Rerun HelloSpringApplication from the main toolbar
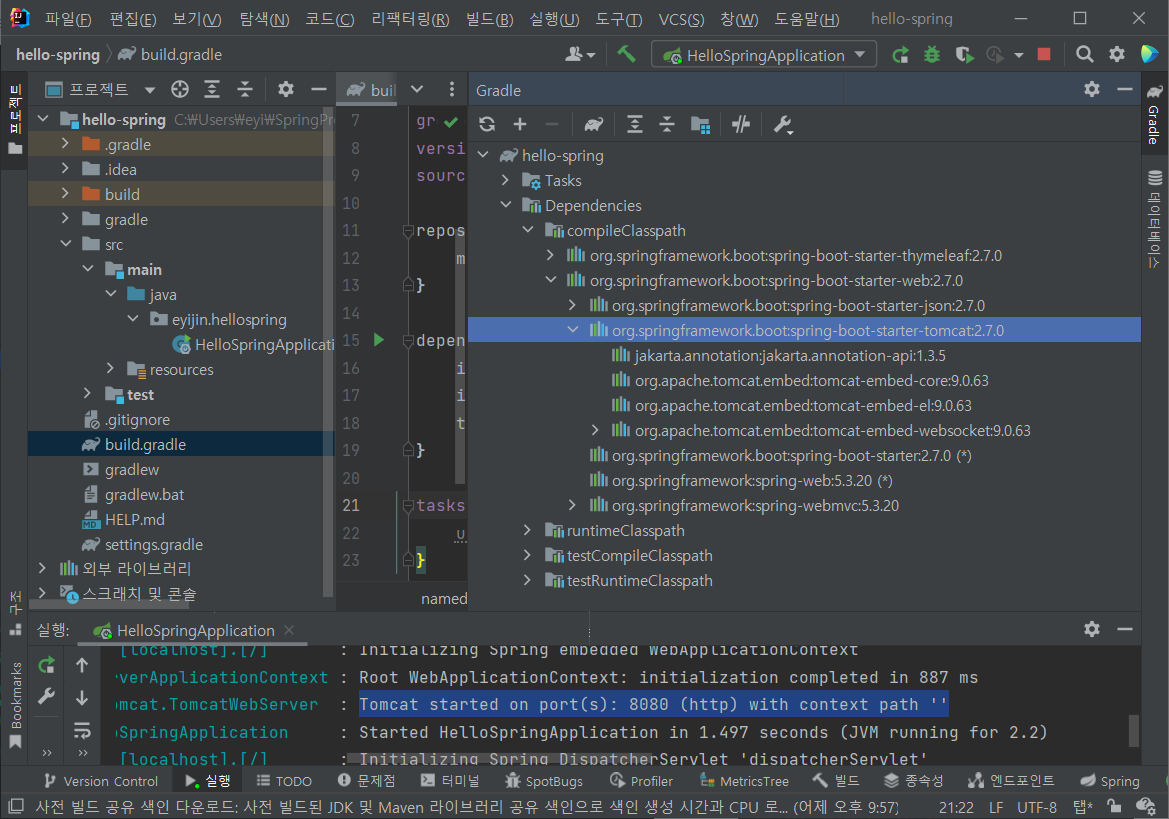 click(900, 54)
